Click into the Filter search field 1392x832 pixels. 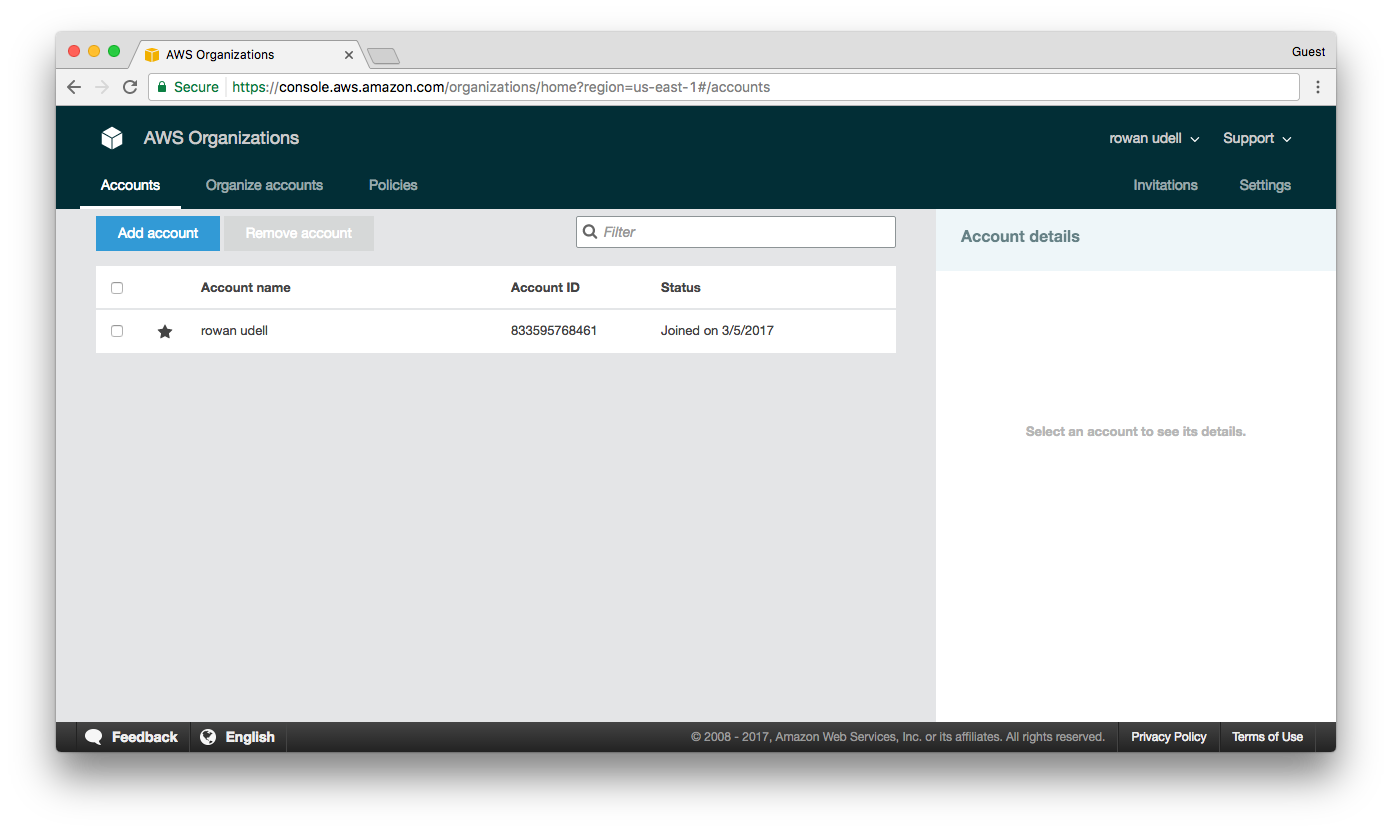coord(736,232)
